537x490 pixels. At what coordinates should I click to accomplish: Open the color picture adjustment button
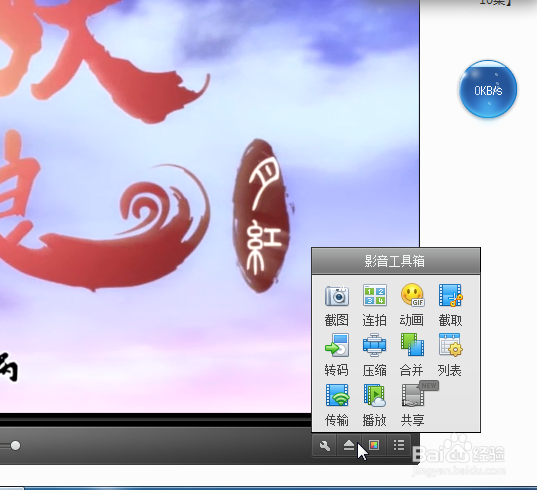click(x=374, y=445)
